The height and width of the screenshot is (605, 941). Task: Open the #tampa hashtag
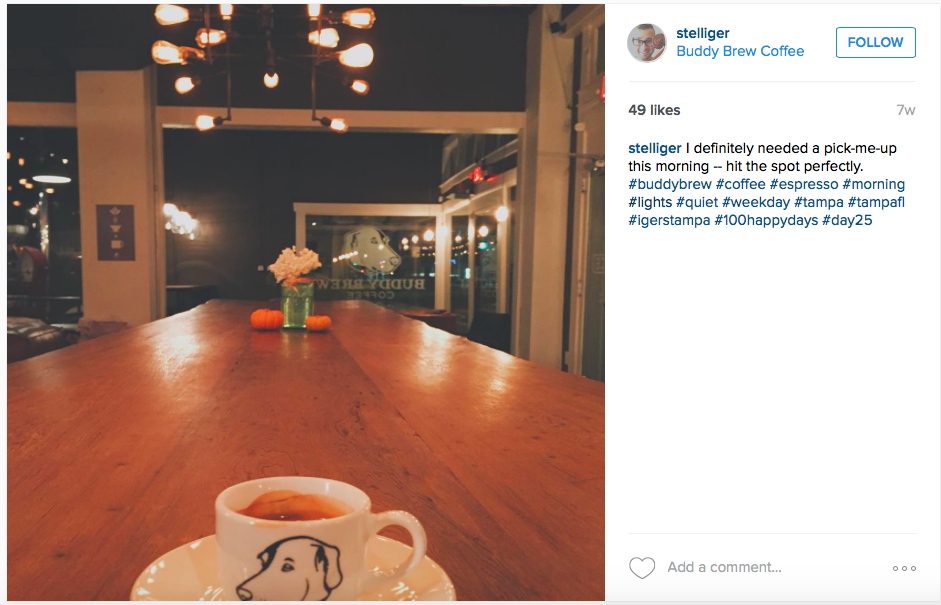tap(819, 202)
